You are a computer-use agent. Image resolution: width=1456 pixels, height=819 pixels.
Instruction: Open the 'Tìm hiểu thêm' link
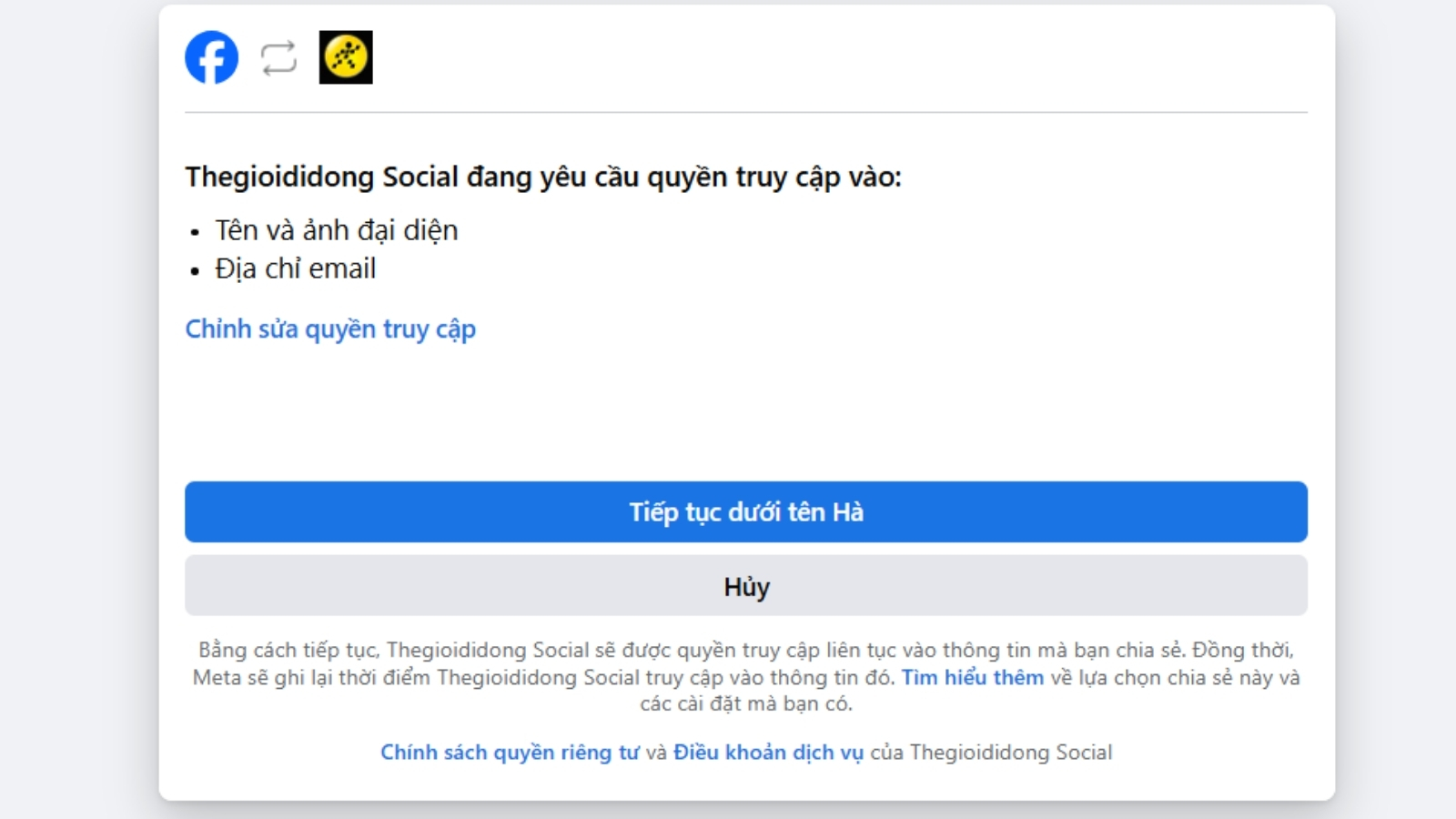tap(972, 677)
